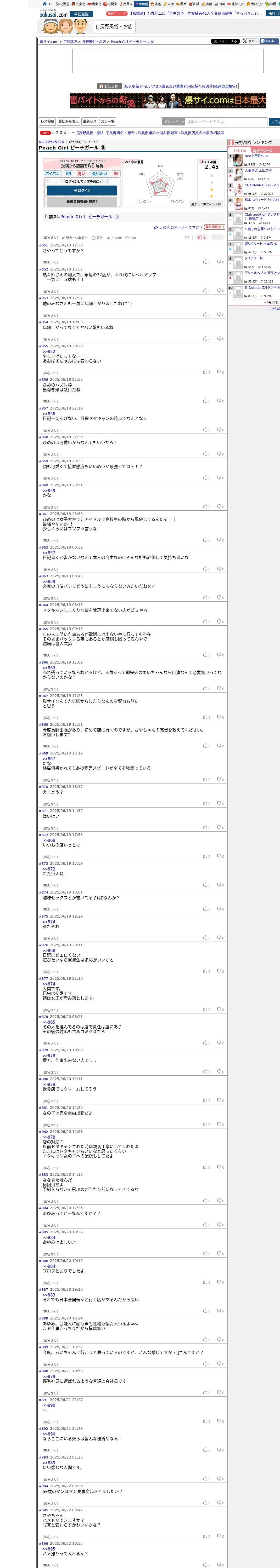280x1568 pixels.
Task: Select 甲信越 region tab
Action: [x=142, y=4]
